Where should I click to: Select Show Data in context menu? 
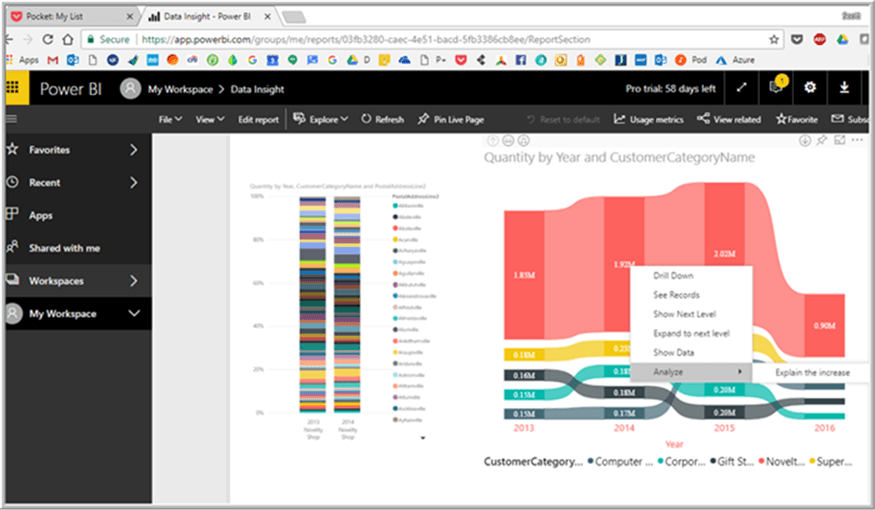674,353
